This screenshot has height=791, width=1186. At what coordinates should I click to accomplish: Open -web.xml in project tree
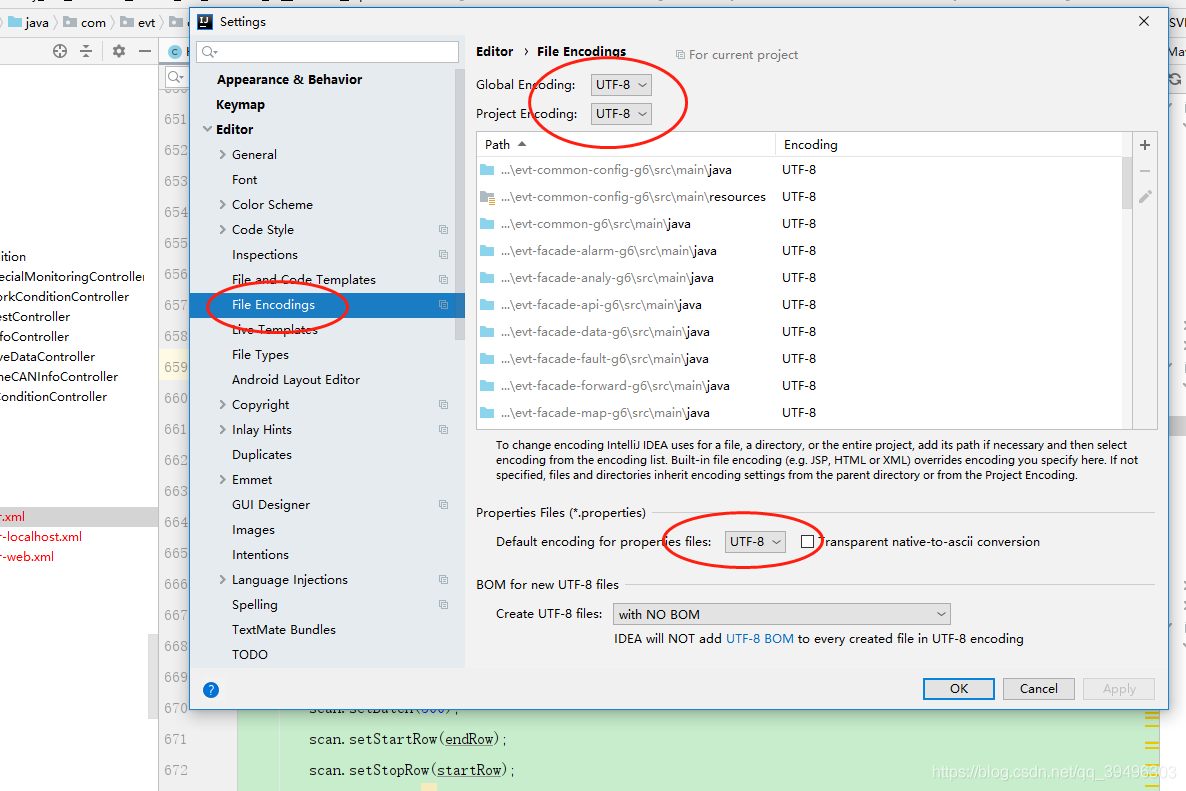(27, 557)
